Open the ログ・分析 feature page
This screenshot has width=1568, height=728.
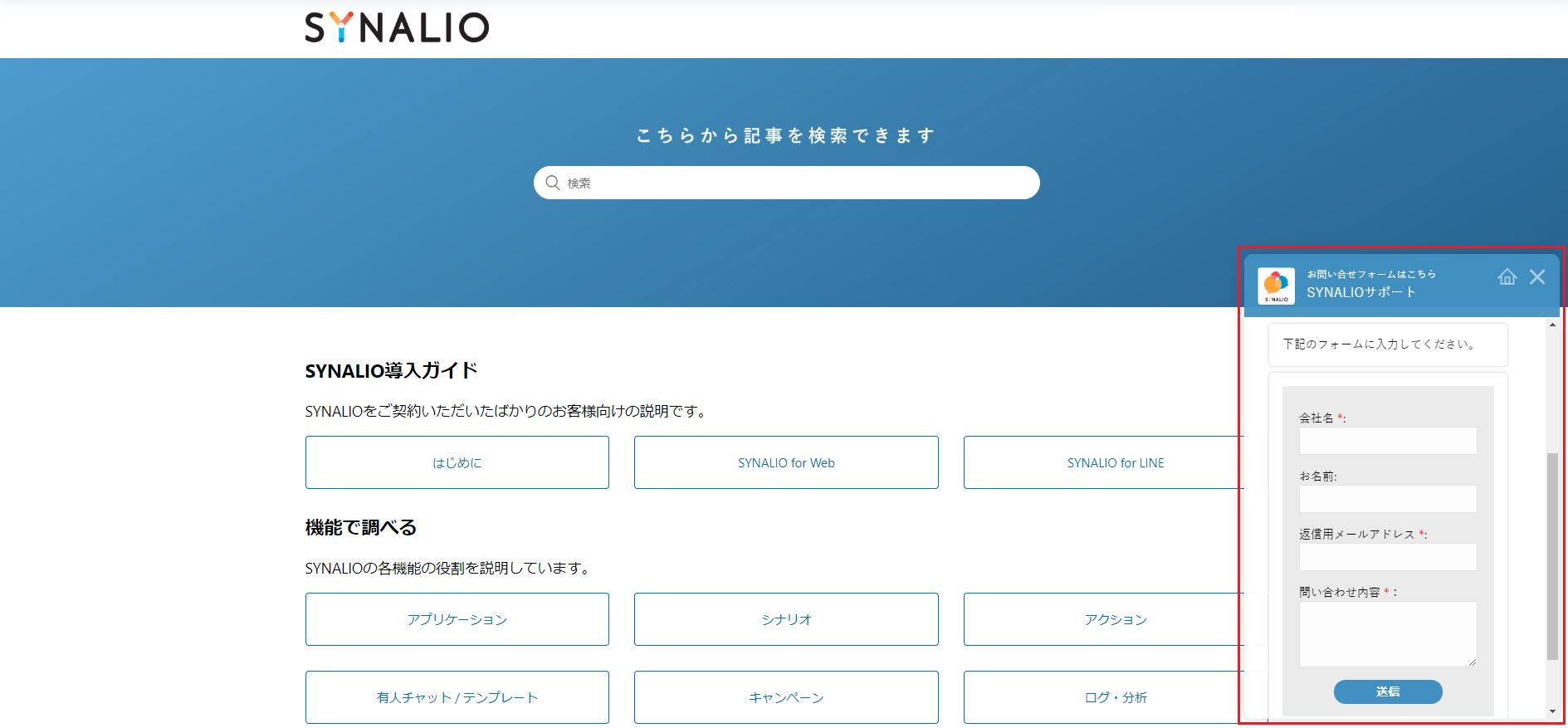click(x=1116, y=697)
